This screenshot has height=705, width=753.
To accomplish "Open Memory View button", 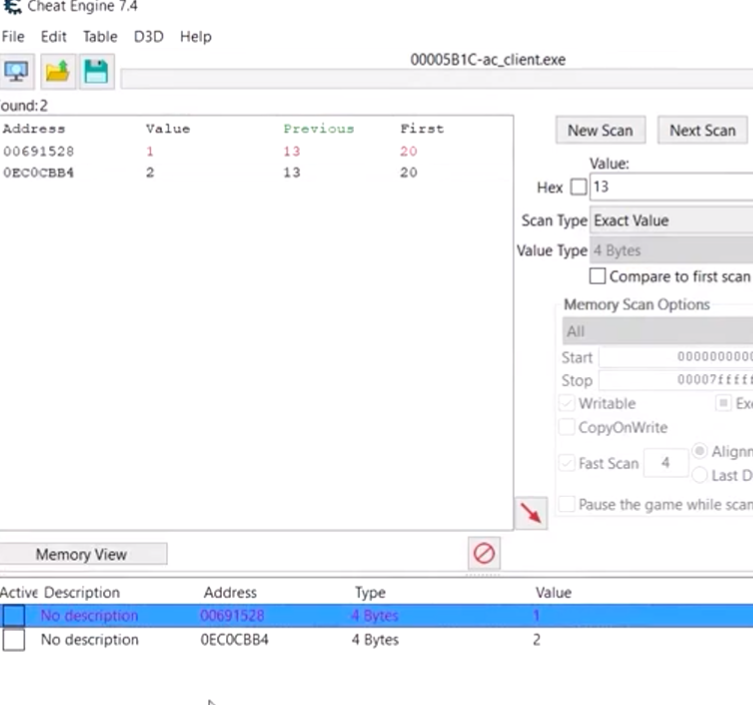I will point(82,554).
